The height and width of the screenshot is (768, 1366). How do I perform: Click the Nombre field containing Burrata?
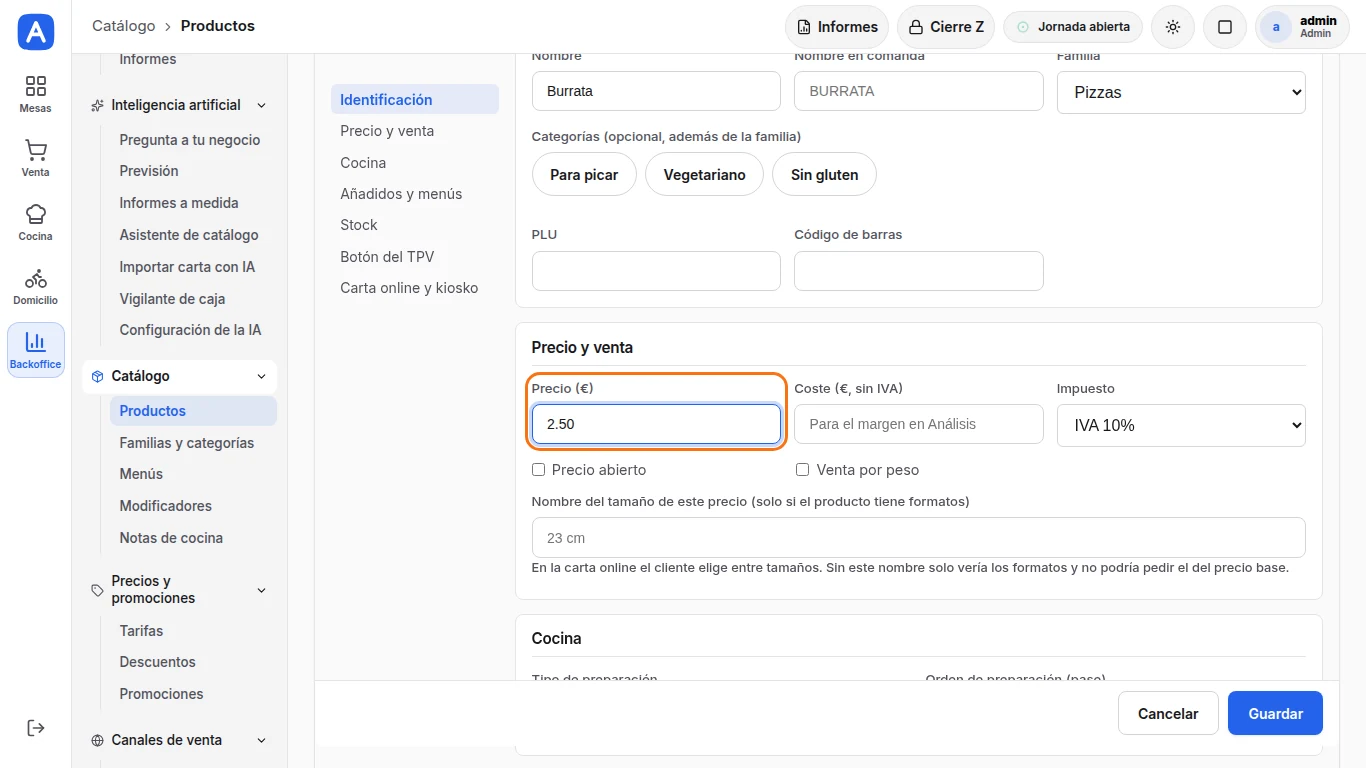coord(656,91)
